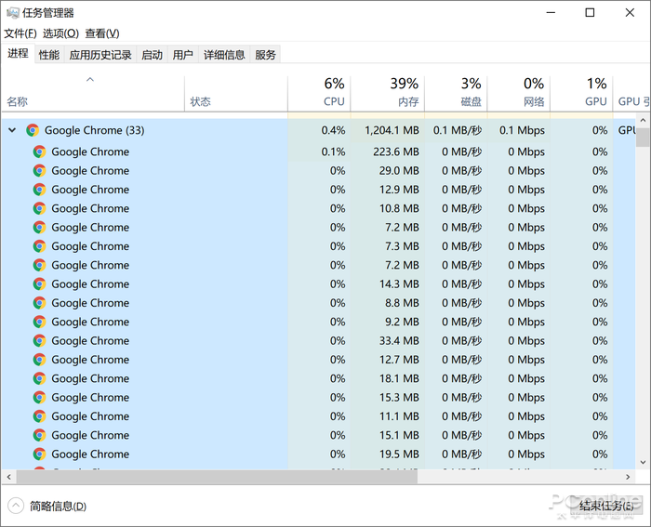
Task: Switch to the 应用历史记录 tab
Action: (x=100, y=54)
